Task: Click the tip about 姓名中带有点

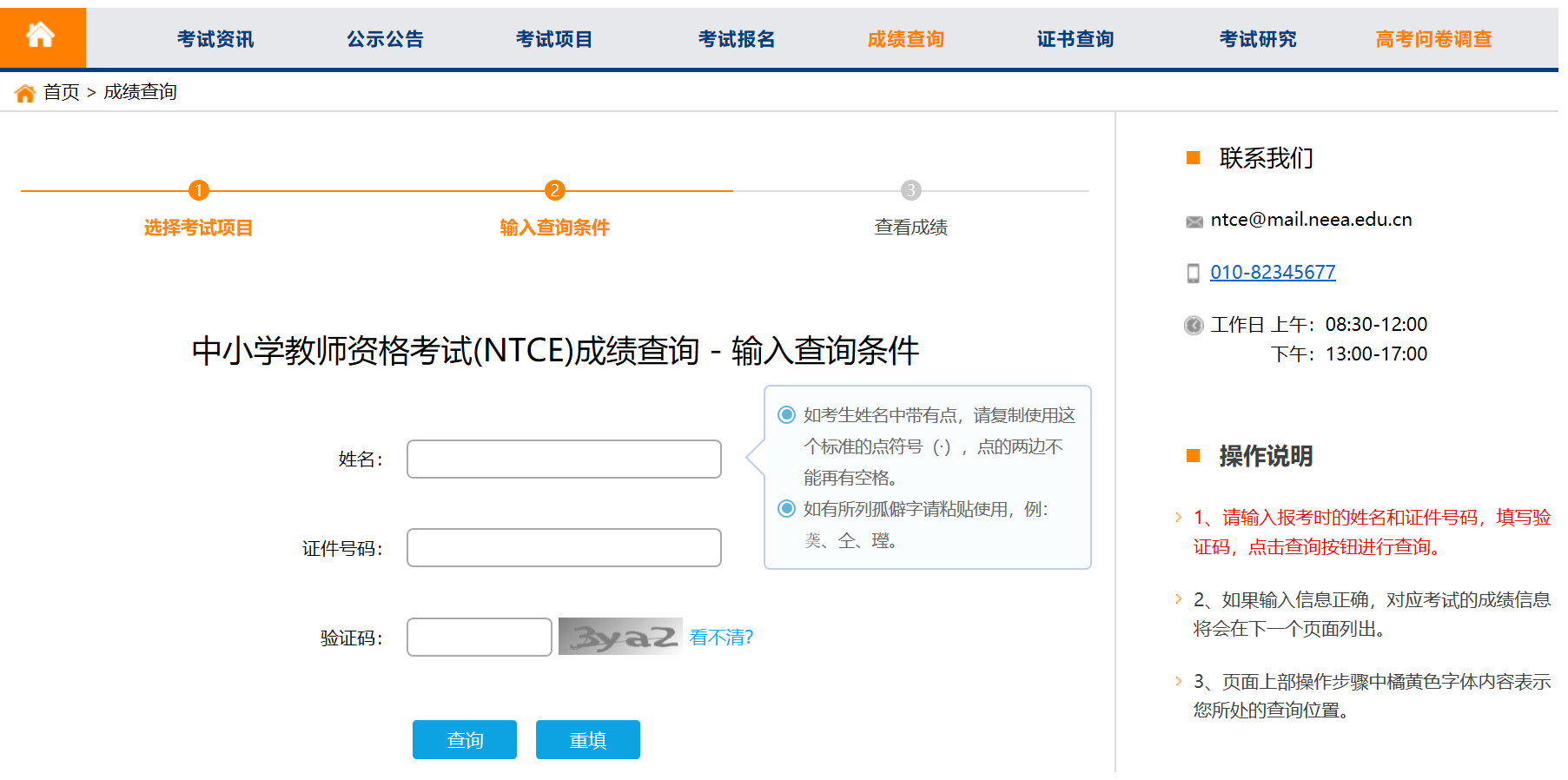Action: pyautogui.click(x=939, y=446)
